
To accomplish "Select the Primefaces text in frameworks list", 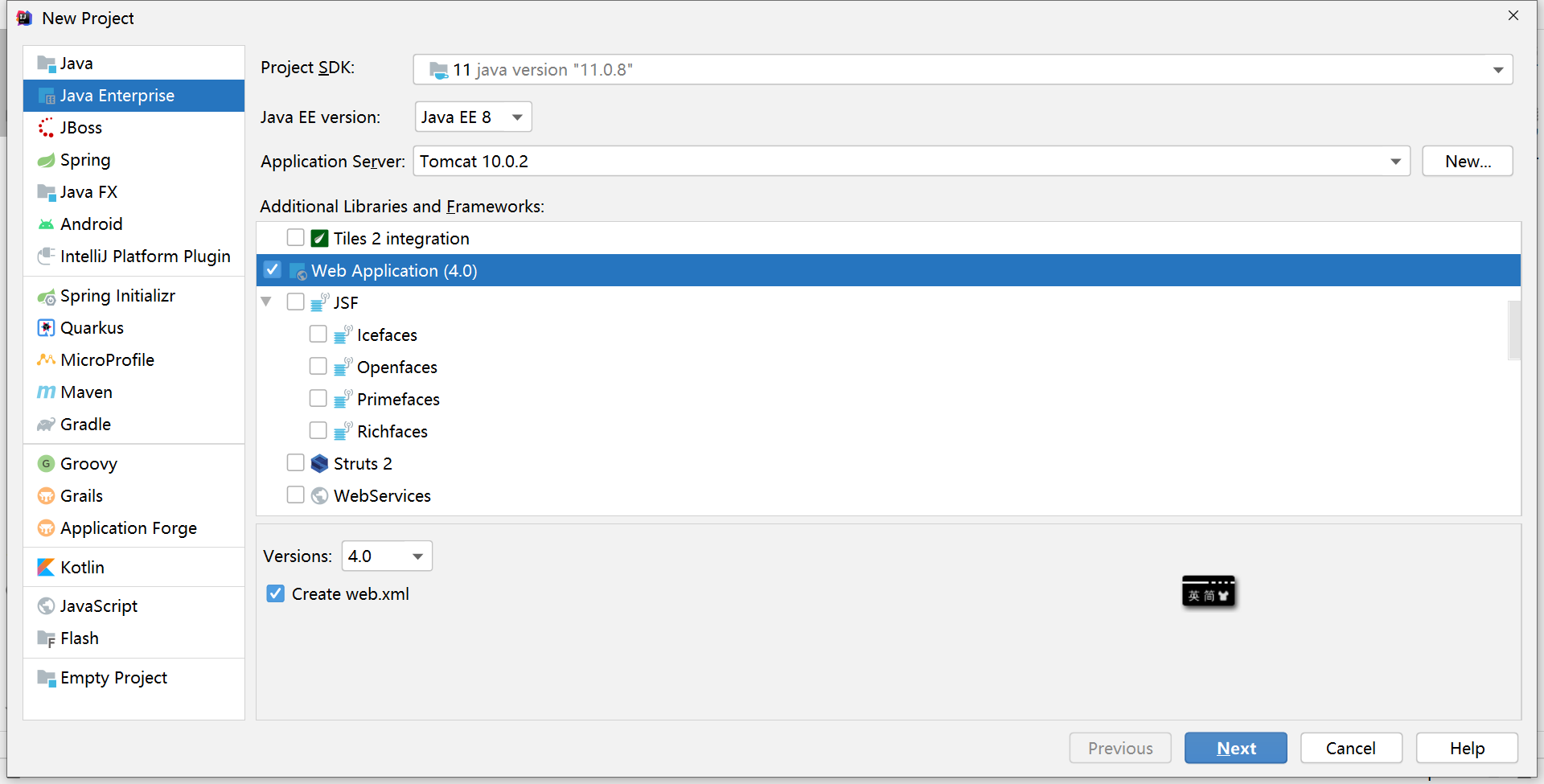I will (399, 400).
